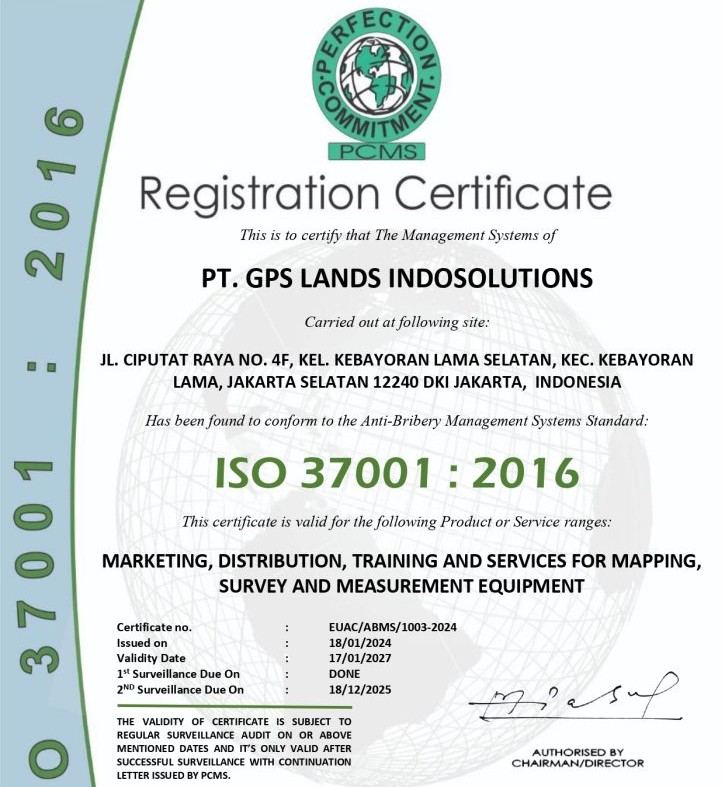Click the 'Validity Date' label

pyautogui.click(x=151, y=658)
